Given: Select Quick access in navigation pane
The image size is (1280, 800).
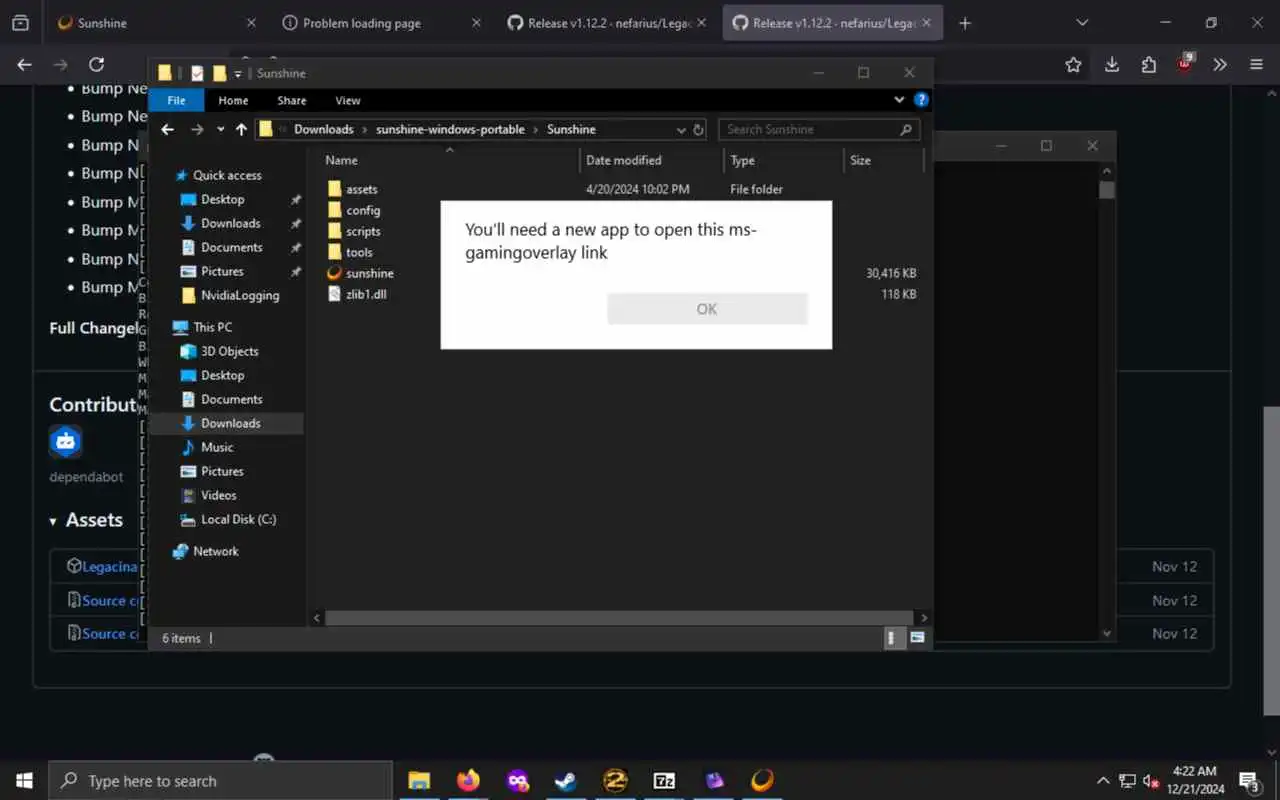Looking at the screenshot, I should click(227, 175).
